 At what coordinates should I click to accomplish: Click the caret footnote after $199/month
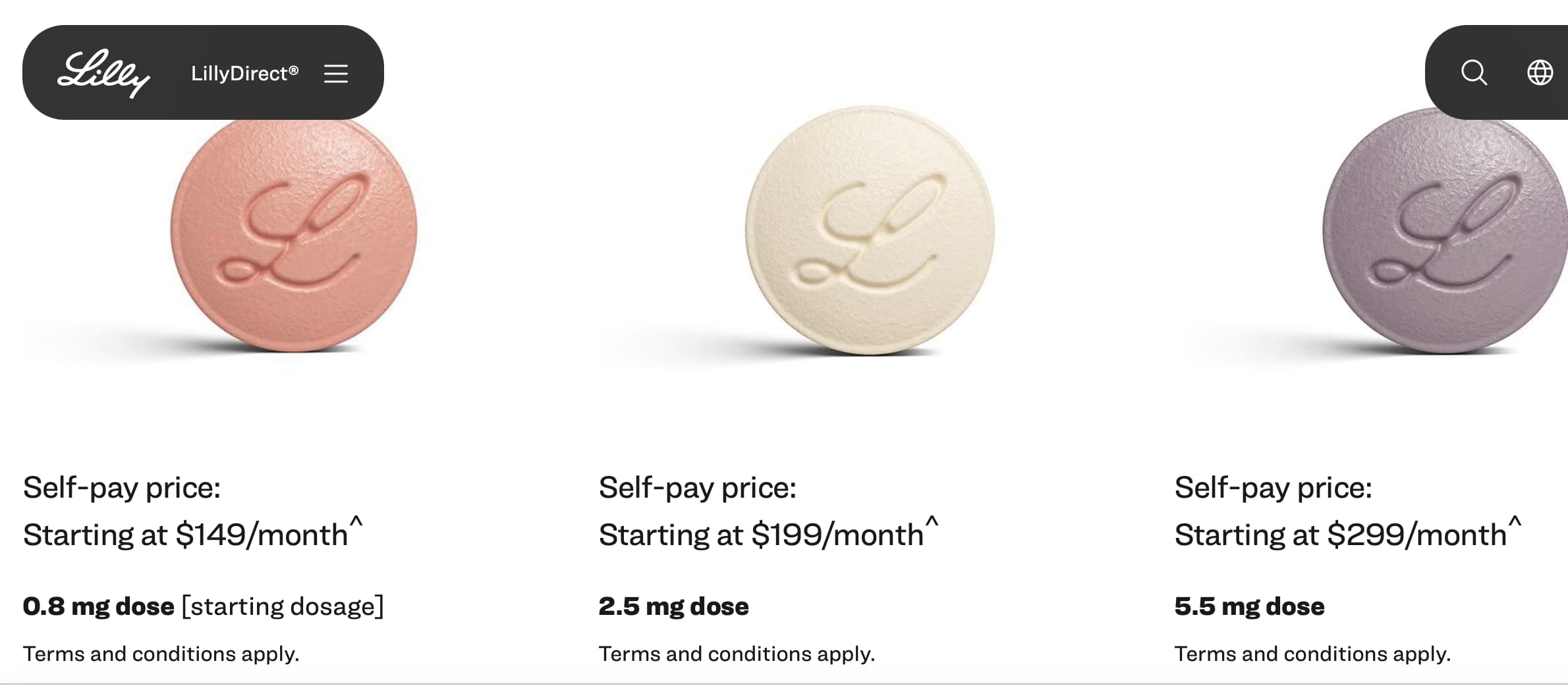click(932, 522)
